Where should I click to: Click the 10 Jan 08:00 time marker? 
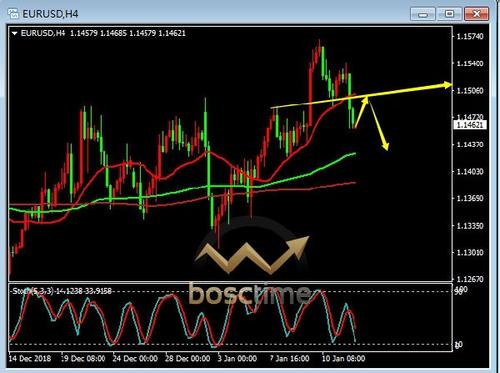pyautogui.click(x=343, y=359)
